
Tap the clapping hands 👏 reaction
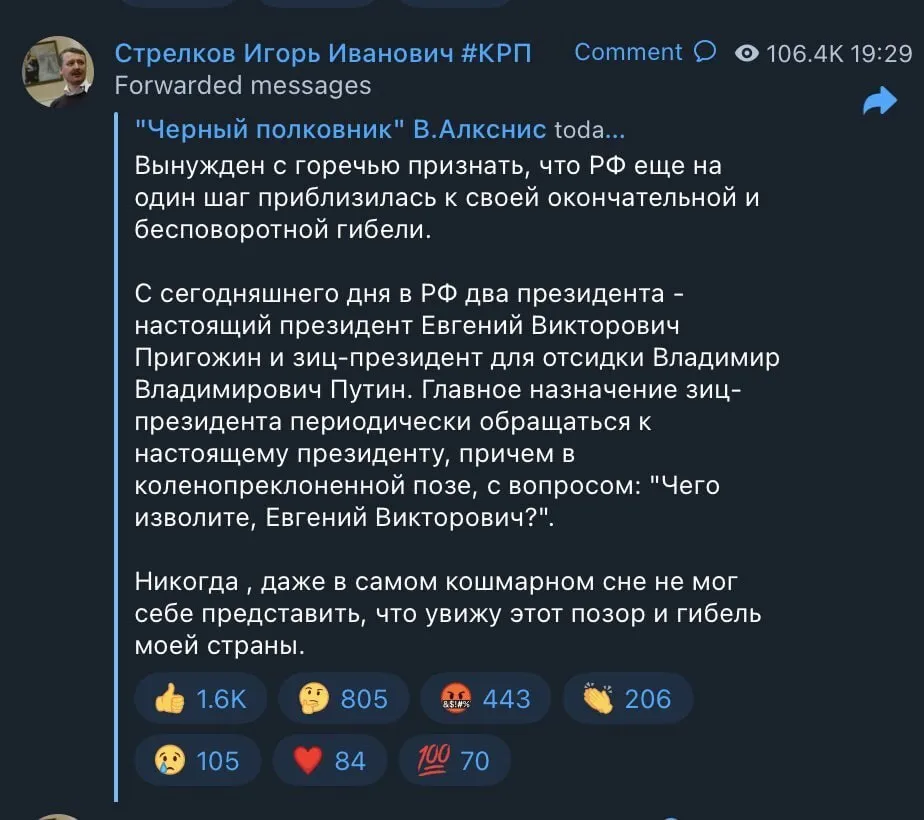point(597,699)
